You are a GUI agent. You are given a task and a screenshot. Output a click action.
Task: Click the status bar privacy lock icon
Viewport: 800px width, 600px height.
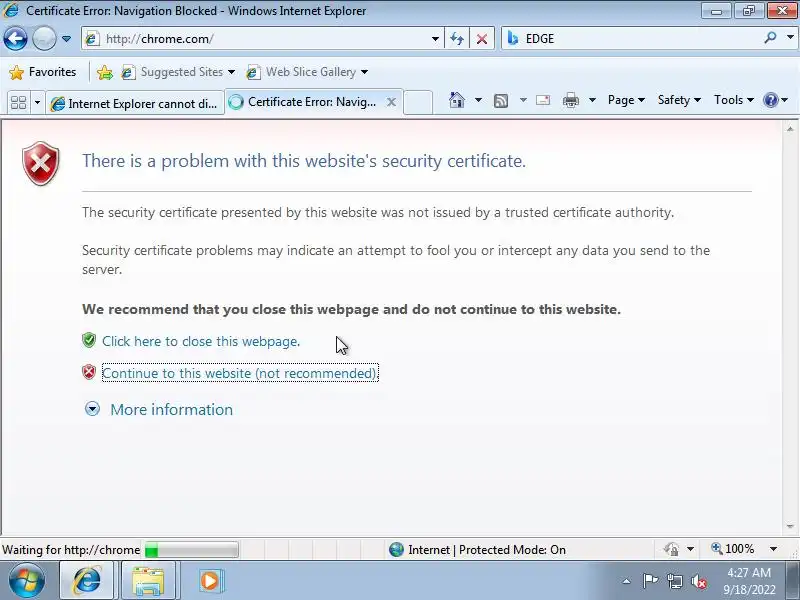coord(671,549)
